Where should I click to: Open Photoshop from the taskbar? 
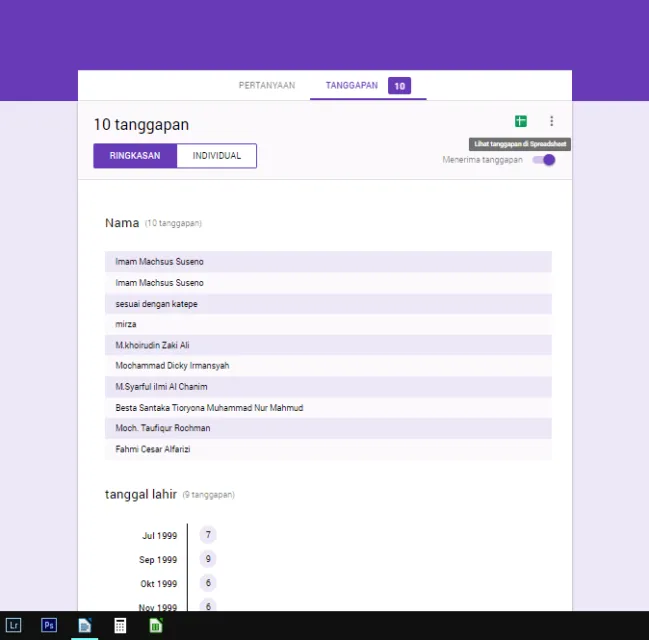click(x=49, y=625)
